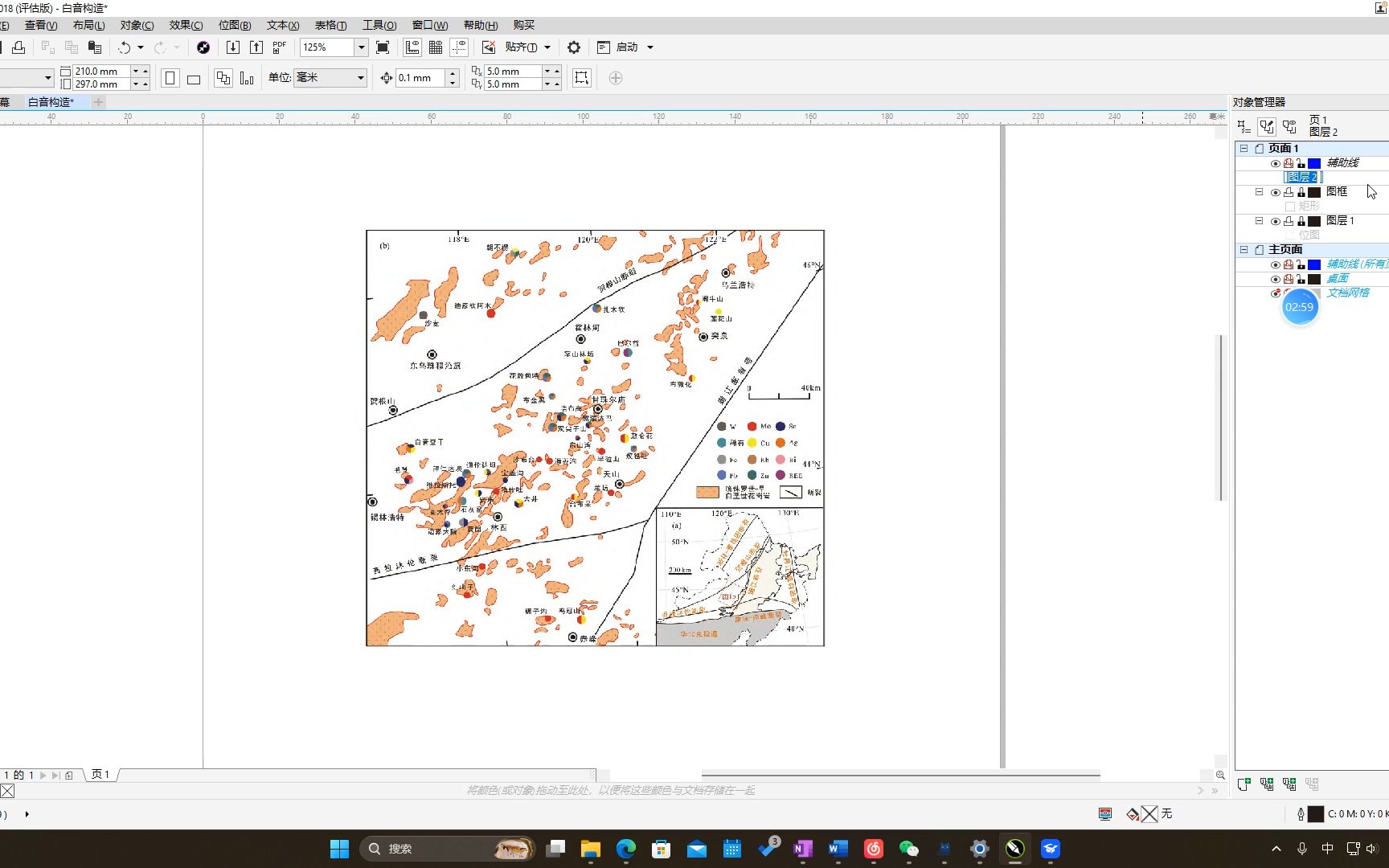1389x868 pixels.
Task: Click the 页 1 page tab
Action: pyautogui.click(x=100, y=775)
